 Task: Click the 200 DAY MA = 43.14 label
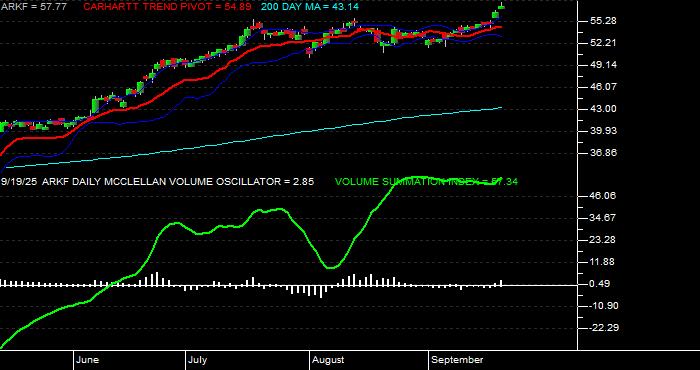[309, 7]
